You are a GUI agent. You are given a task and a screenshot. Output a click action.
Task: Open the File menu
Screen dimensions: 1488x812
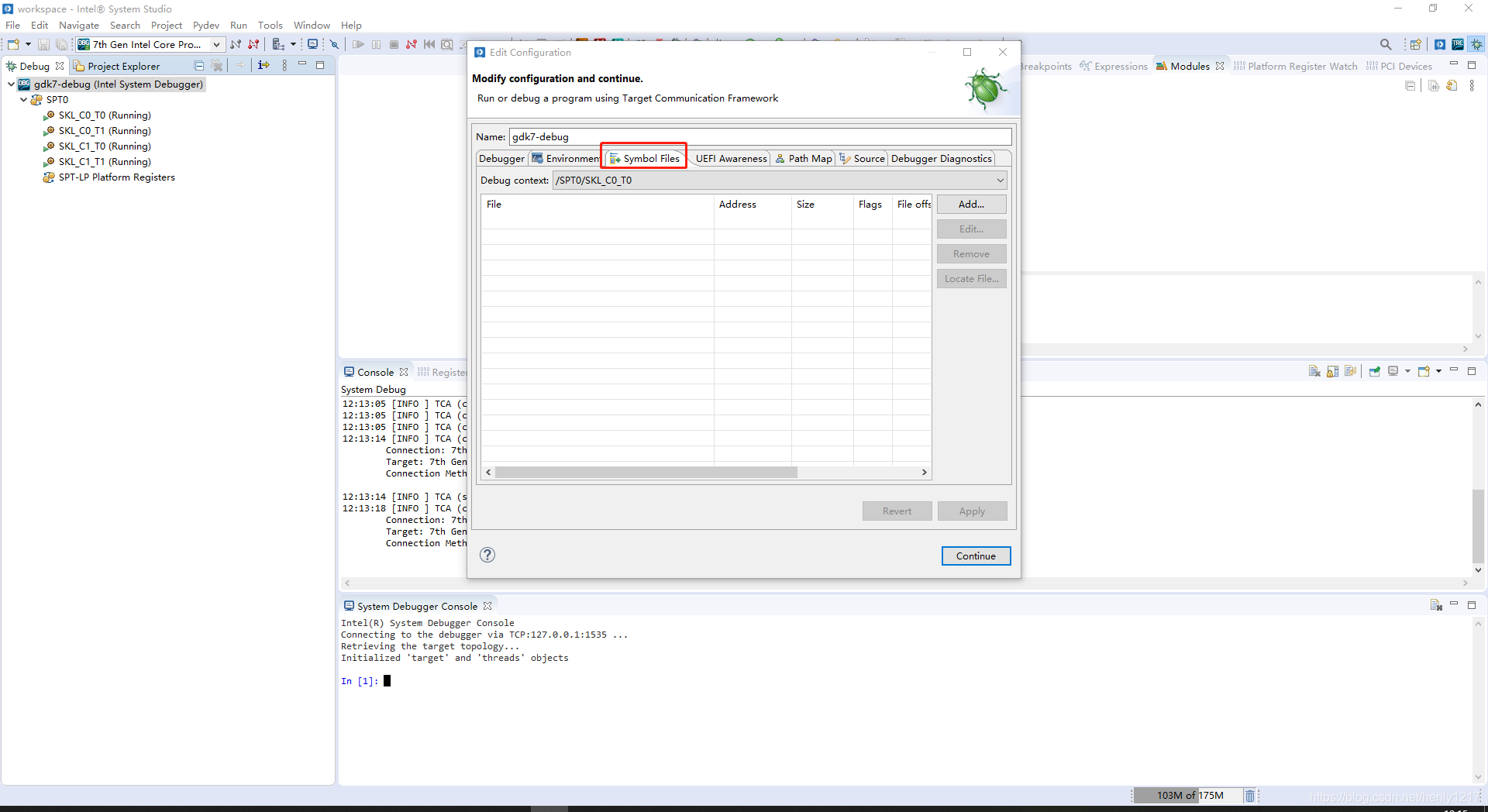tap(12, 25)
